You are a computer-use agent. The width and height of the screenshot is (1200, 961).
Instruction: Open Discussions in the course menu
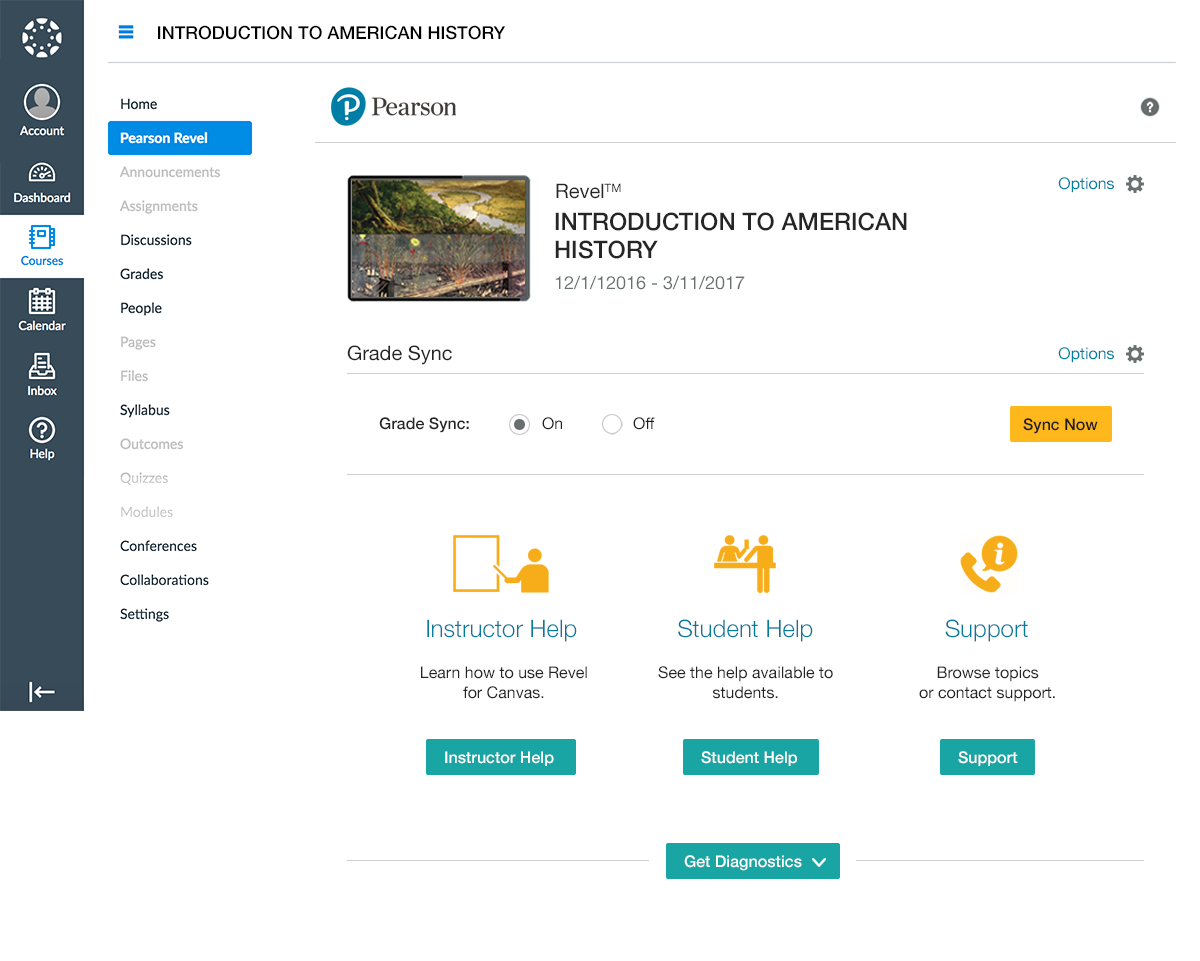[x=156, y=240]
